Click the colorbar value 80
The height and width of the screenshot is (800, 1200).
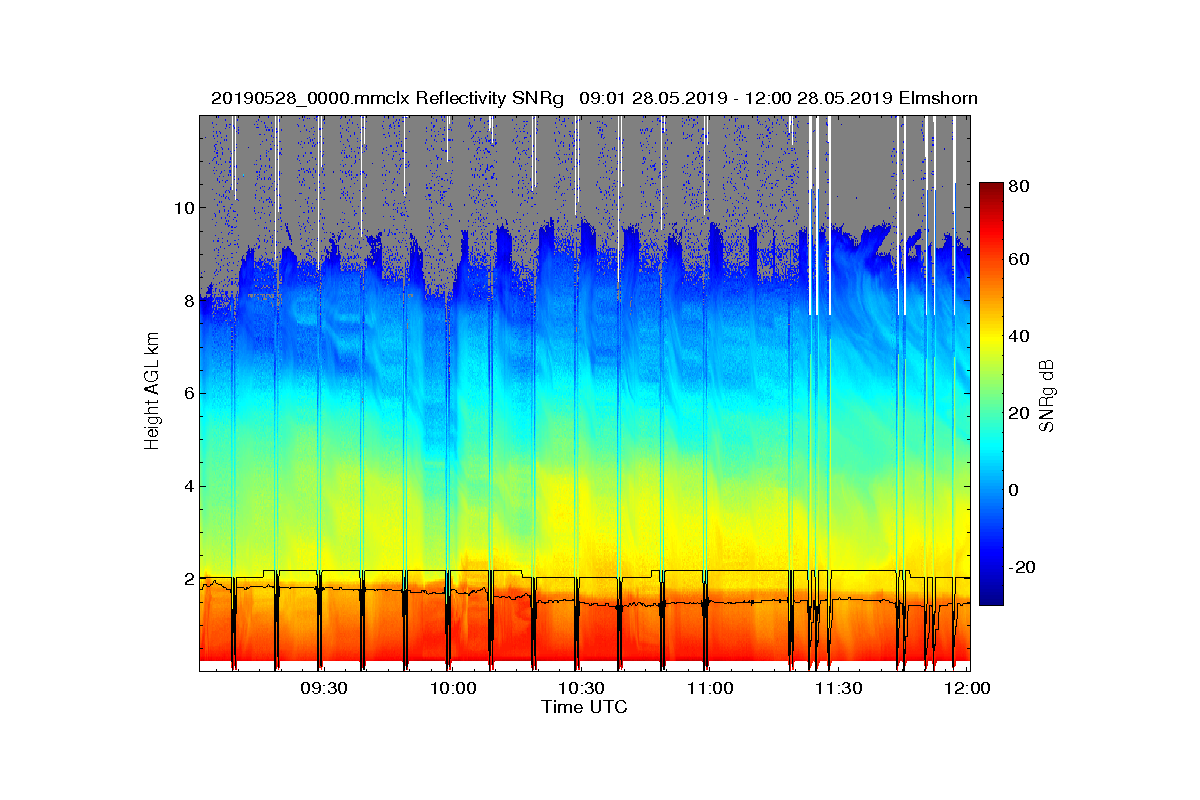coord(1020,186)
